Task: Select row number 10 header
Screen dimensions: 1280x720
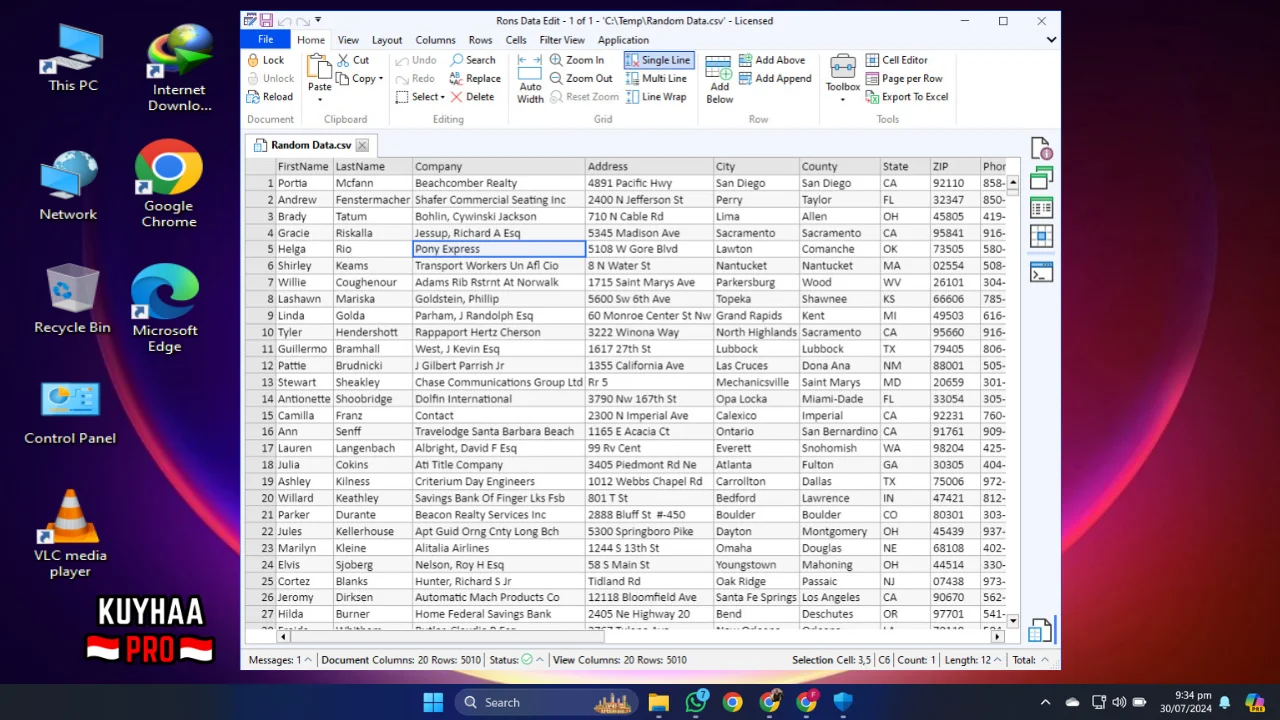Action: (260, 332)
